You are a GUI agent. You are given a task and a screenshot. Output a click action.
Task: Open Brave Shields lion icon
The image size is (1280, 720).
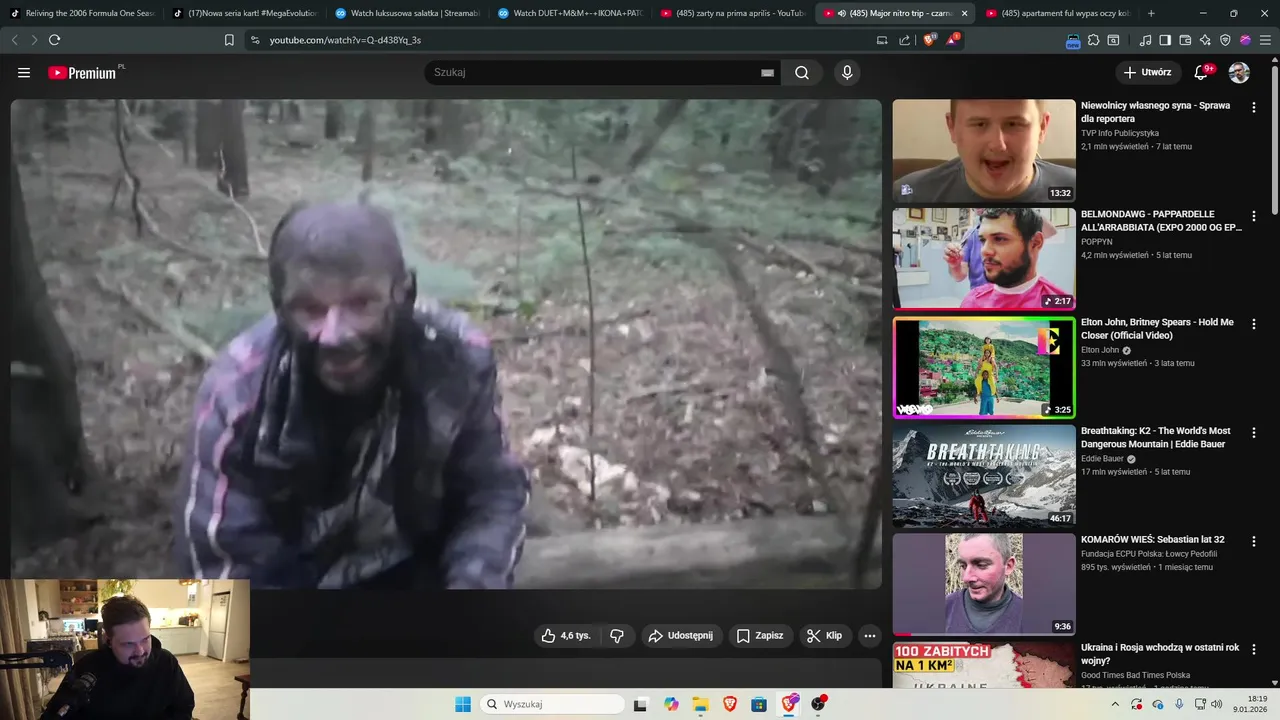[930, 40]
